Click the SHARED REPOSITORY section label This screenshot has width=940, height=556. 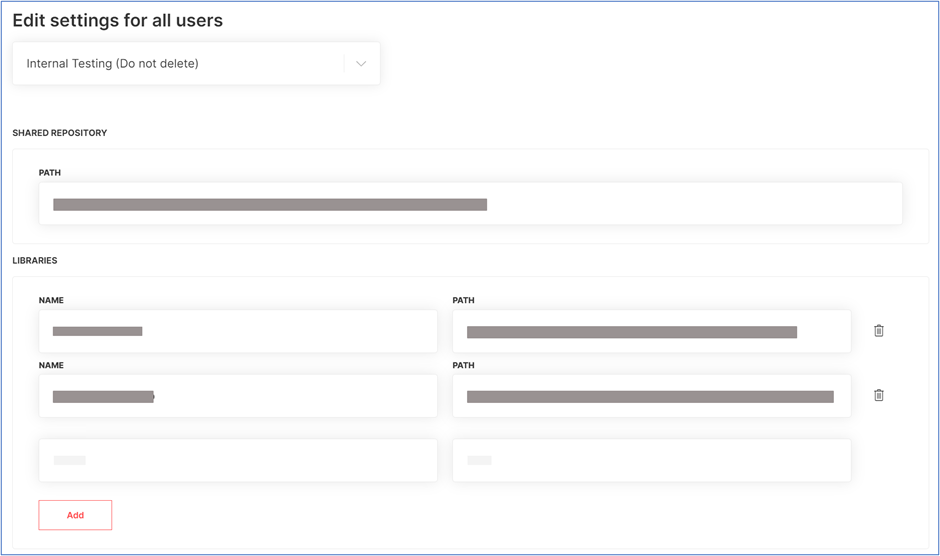click(60, 133)
